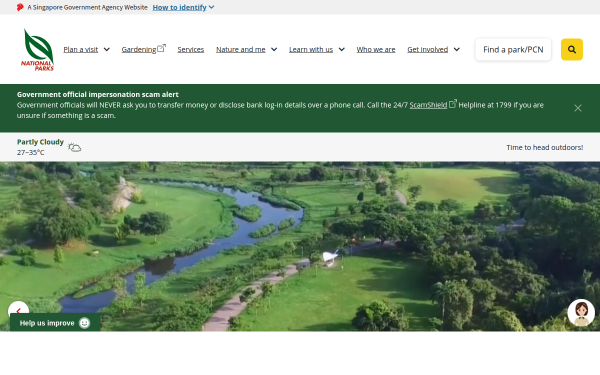
Task: Open the chatbot assistant avatar
Action: tap(581, 313)
